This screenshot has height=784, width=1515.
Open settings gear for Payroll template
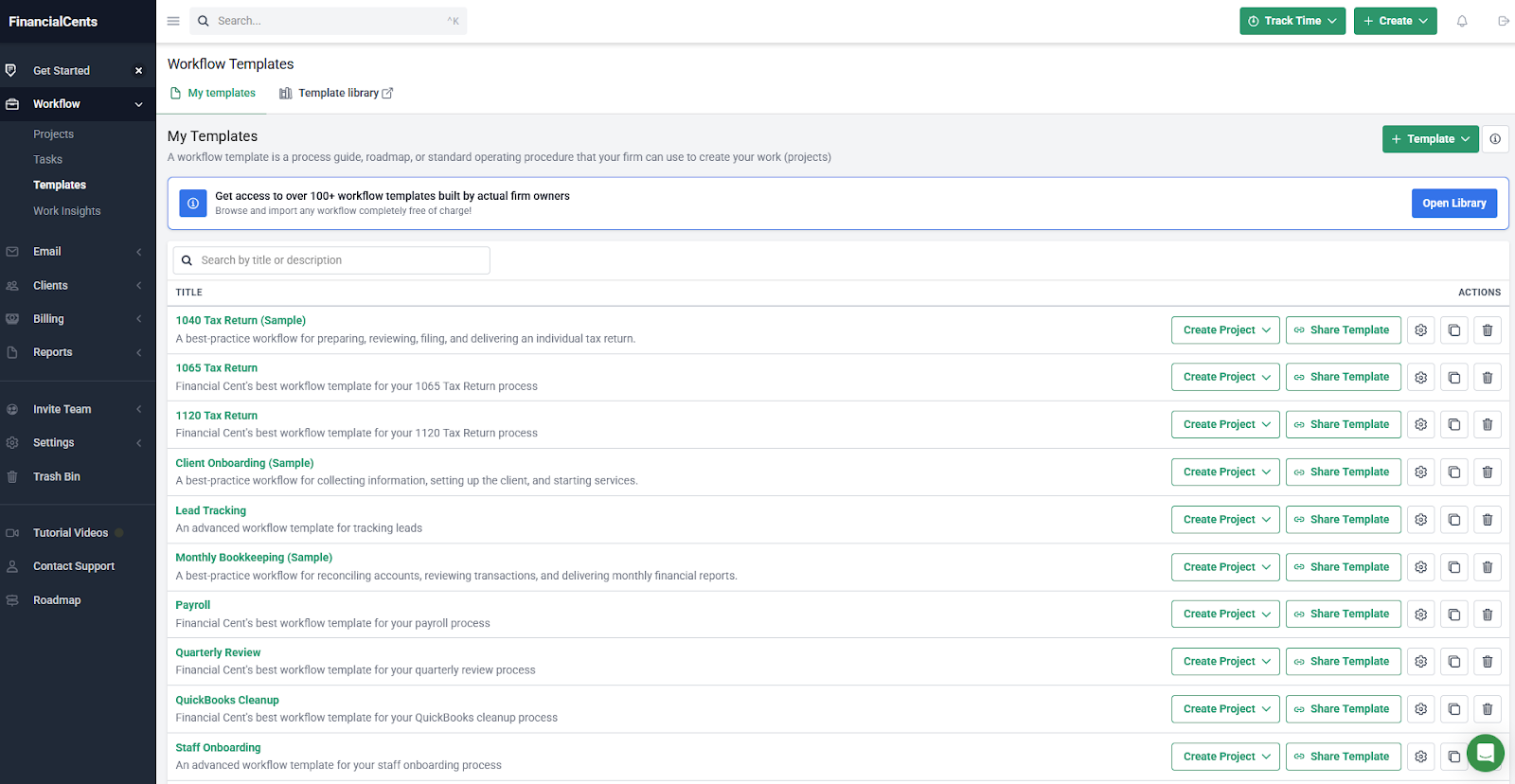(1420, 615)
